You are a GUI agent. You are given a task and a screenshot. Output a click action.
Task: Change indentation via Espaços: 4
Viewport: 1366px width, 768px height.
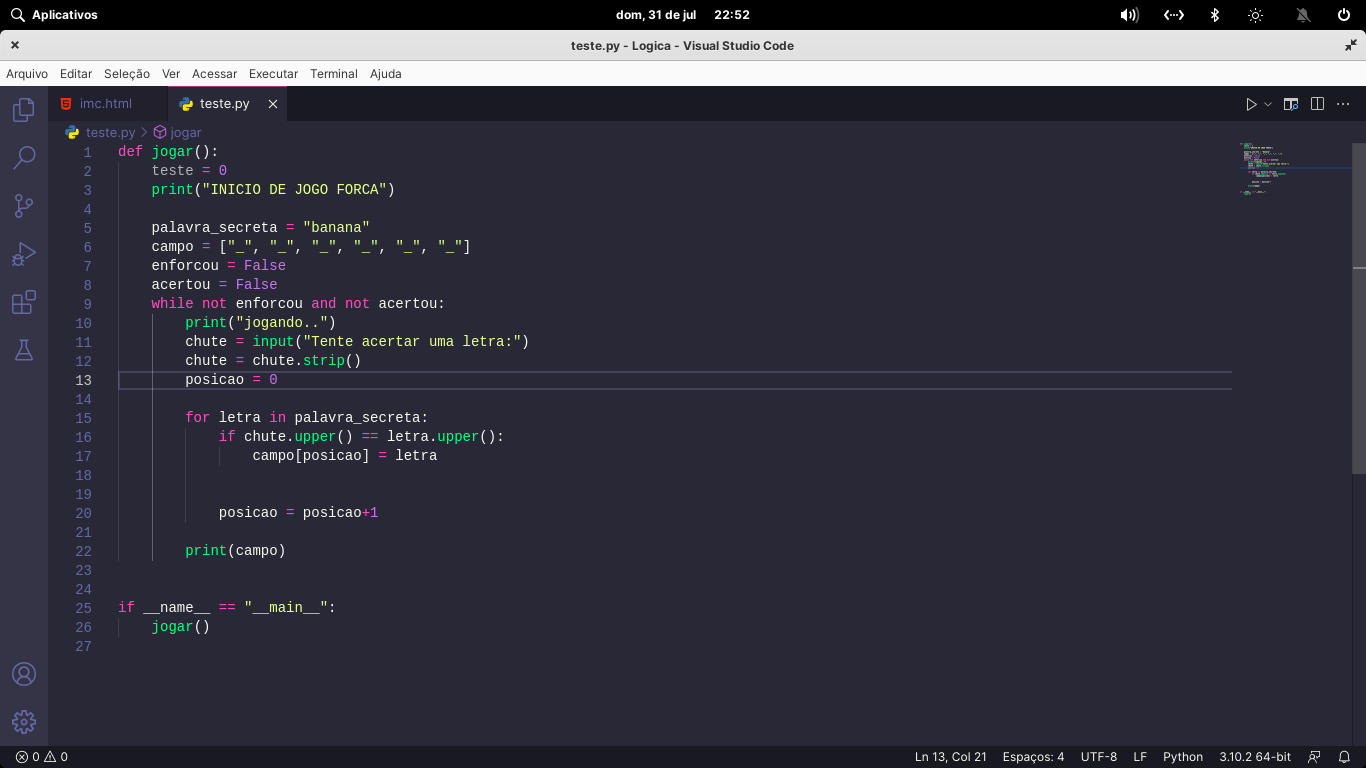pos(1033,757)
